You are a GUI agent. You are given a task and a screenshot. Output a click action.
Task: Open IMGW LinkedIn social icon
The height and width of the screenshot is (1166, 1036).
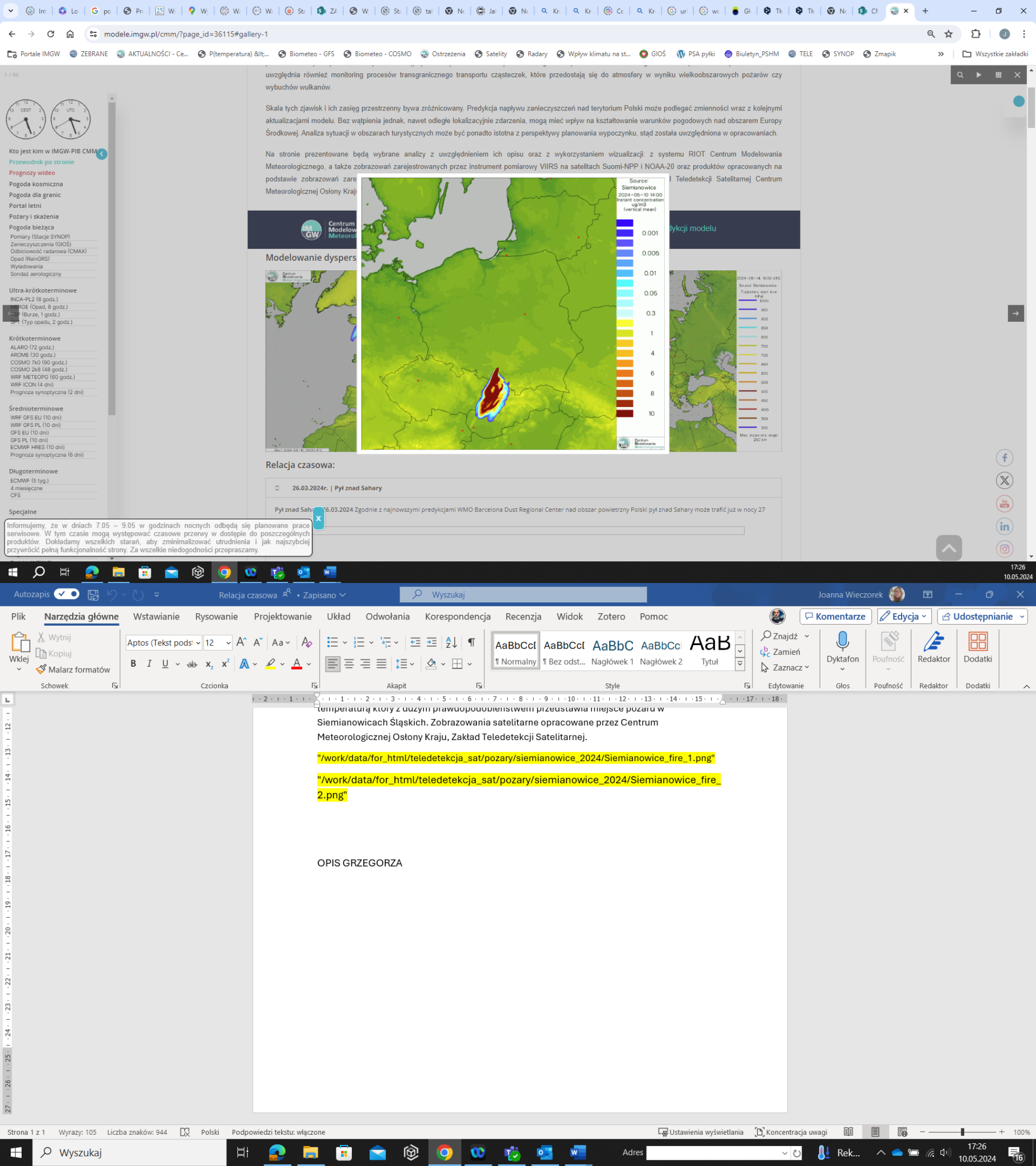1004,526
